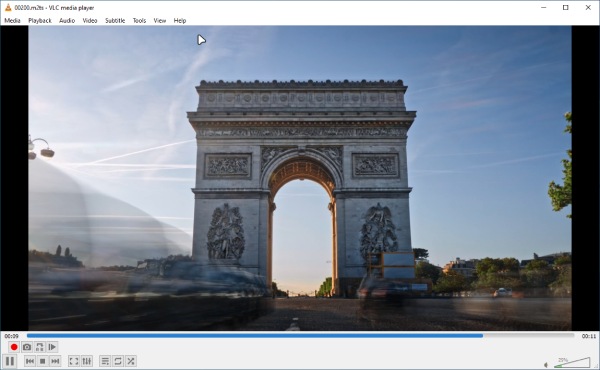Stop the playback
600x370 pixels.
coord(42,361)
